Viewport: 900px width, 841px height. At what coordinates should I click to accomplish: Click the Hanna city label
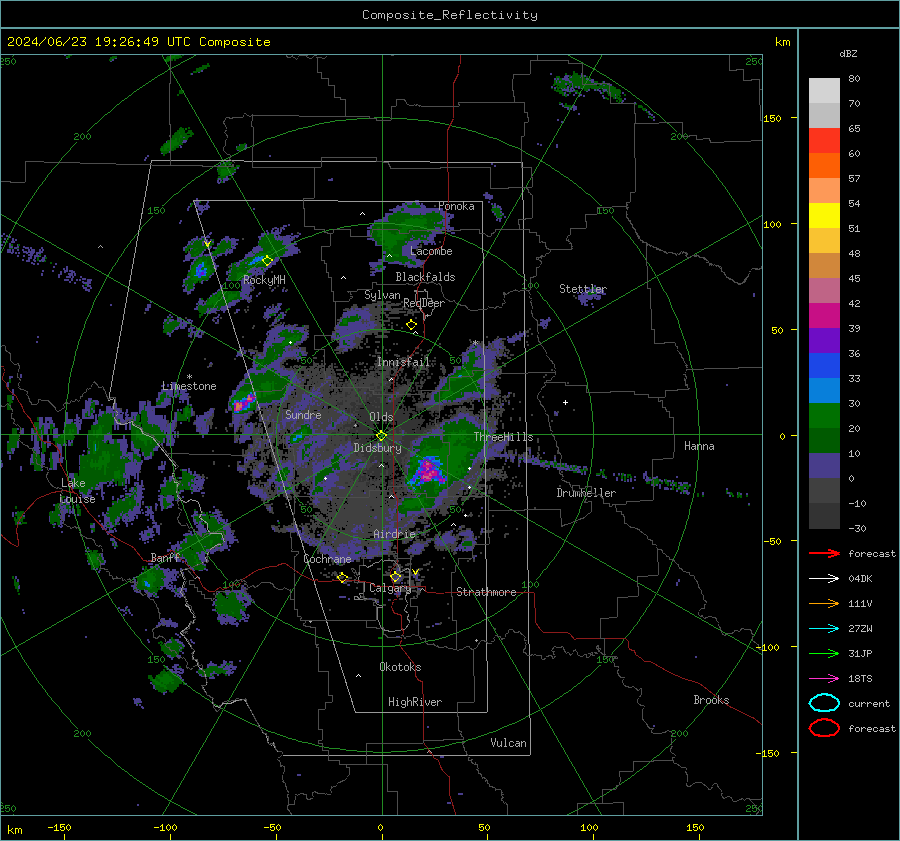point(699,446)
